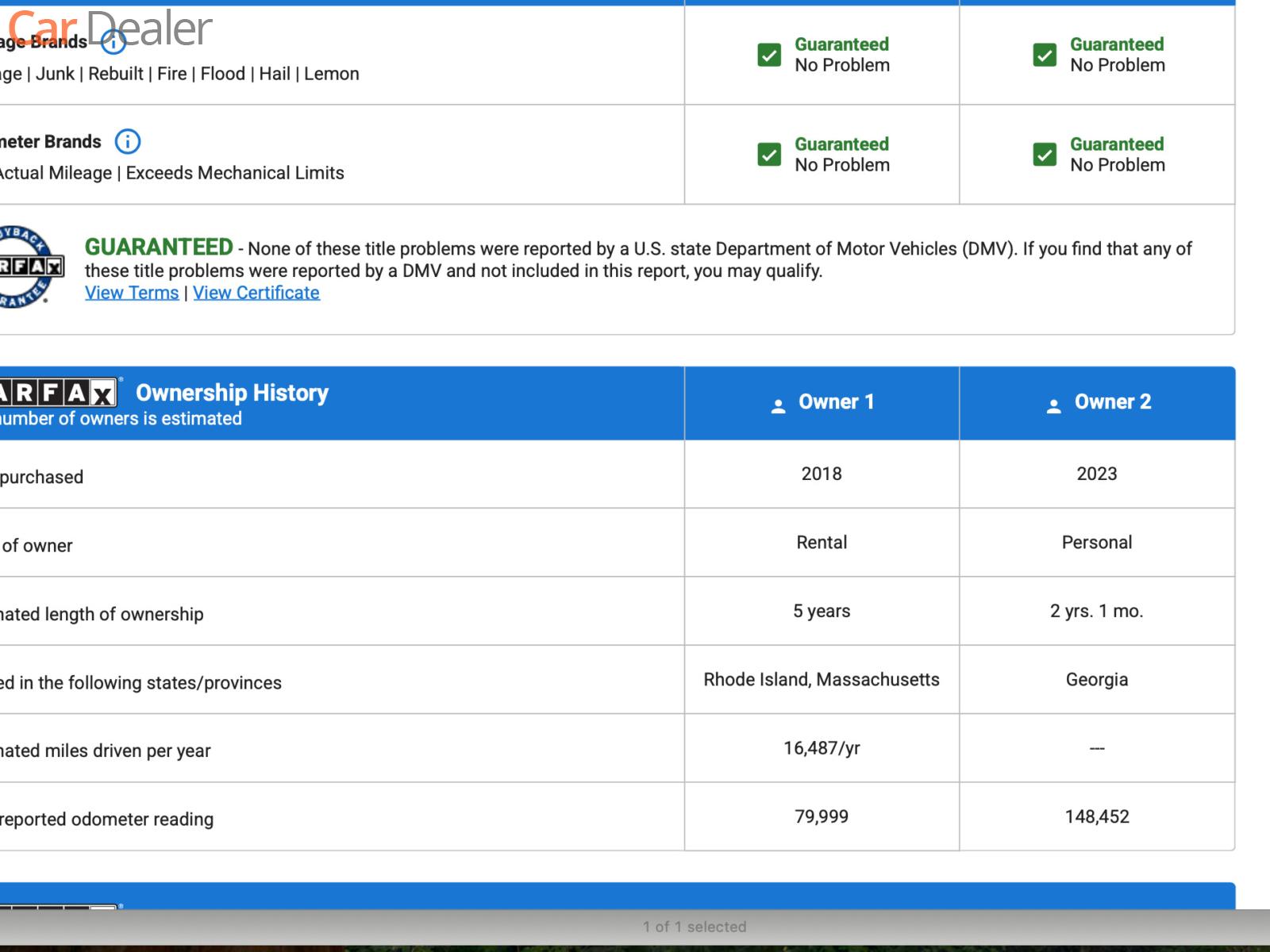Click second-column Odometer Brands green checkmark
1270x952 pixels.
point(1045,154)
